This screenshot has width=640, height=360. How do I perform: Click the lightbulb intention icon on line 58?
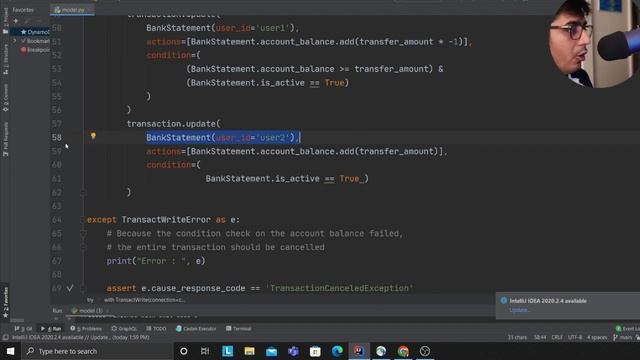tap(93, 136)
